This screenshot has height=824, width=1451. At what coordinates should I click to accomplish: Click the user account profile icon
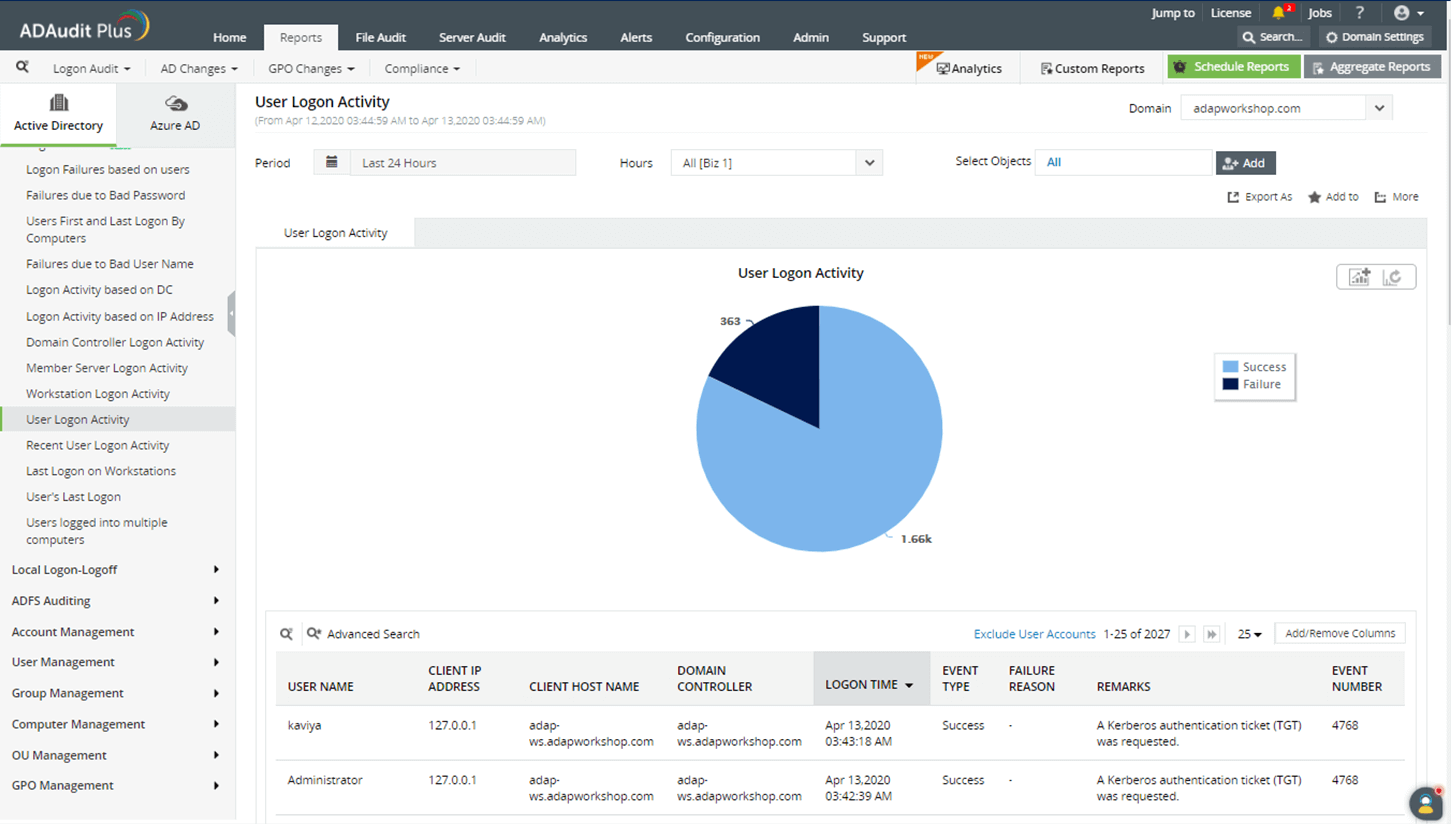click(x=1402, y=13)
